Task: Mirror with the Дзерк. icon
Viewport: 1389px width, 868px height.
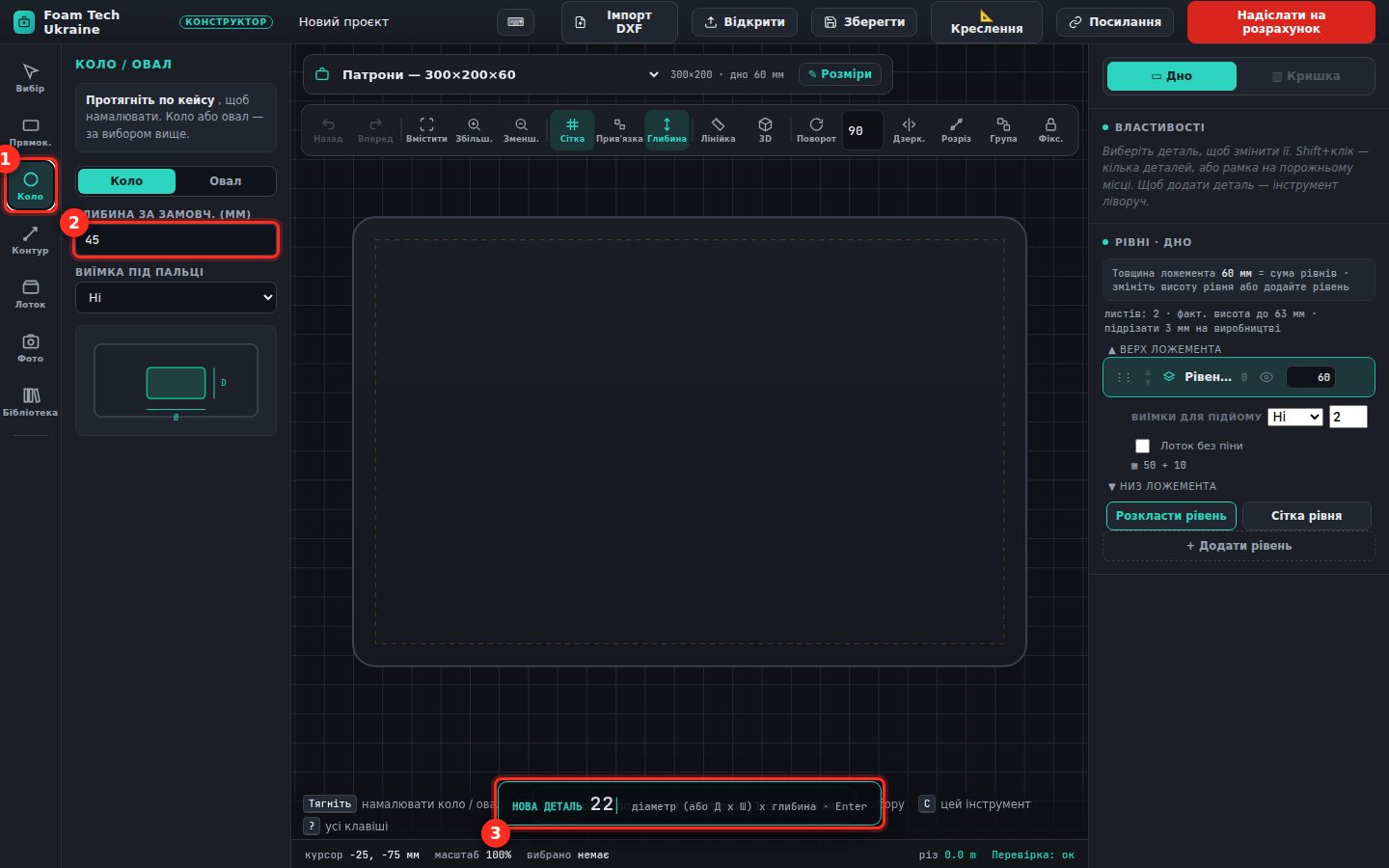Action: (x=909, y=130)
